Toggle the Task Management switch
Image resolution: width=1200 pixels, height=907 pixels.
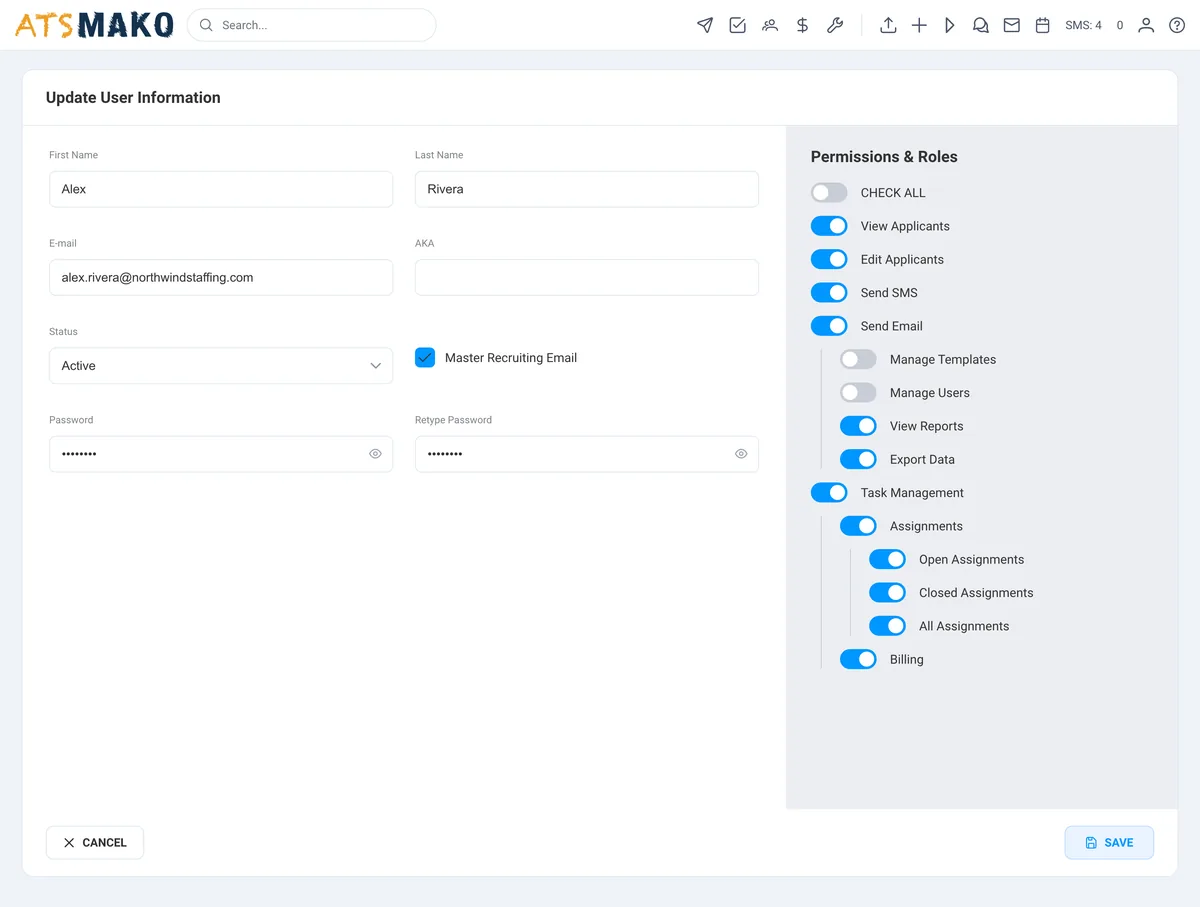point(829,493)
